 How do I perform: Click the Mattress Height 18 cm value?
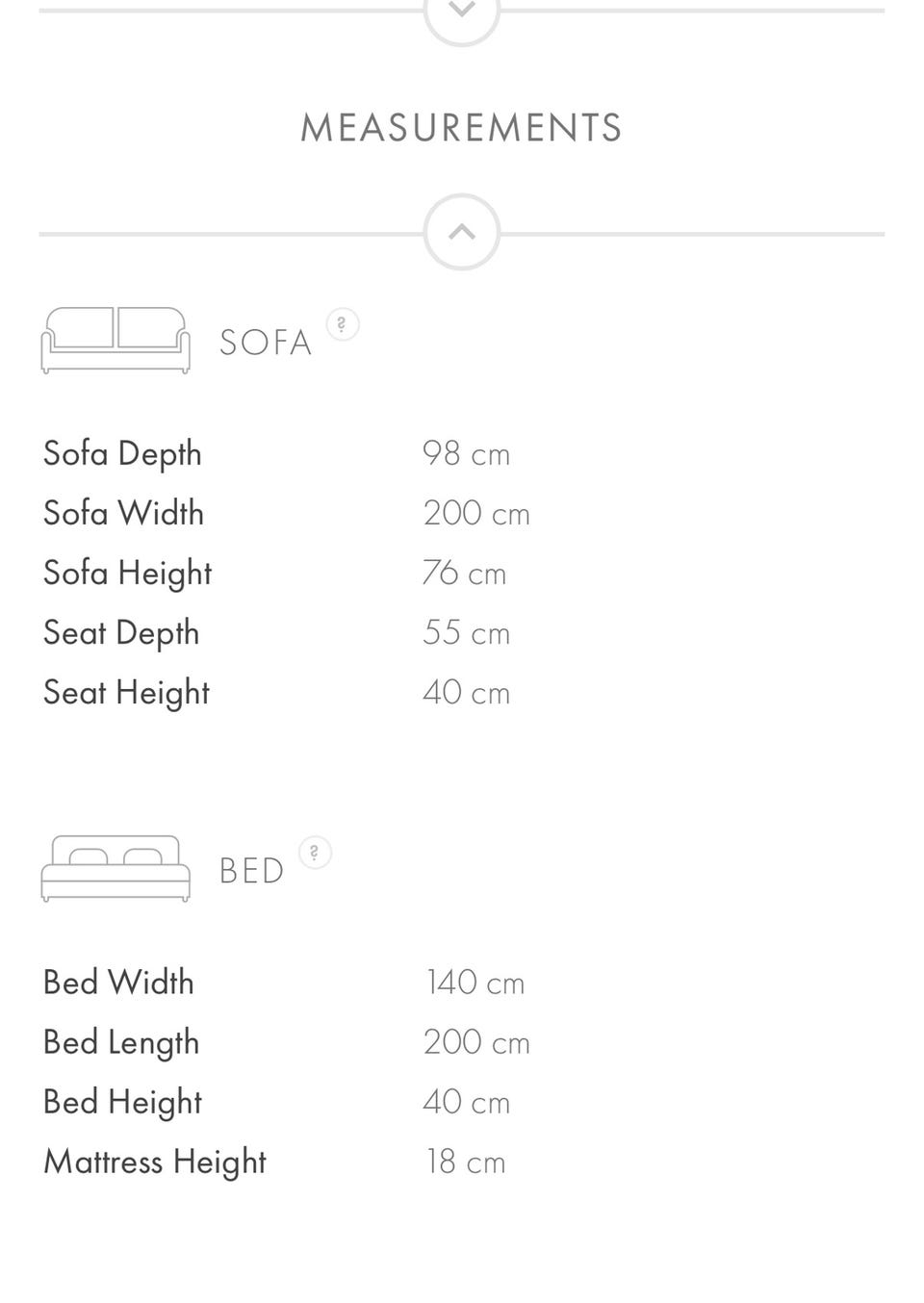[x=466, y=1162]
